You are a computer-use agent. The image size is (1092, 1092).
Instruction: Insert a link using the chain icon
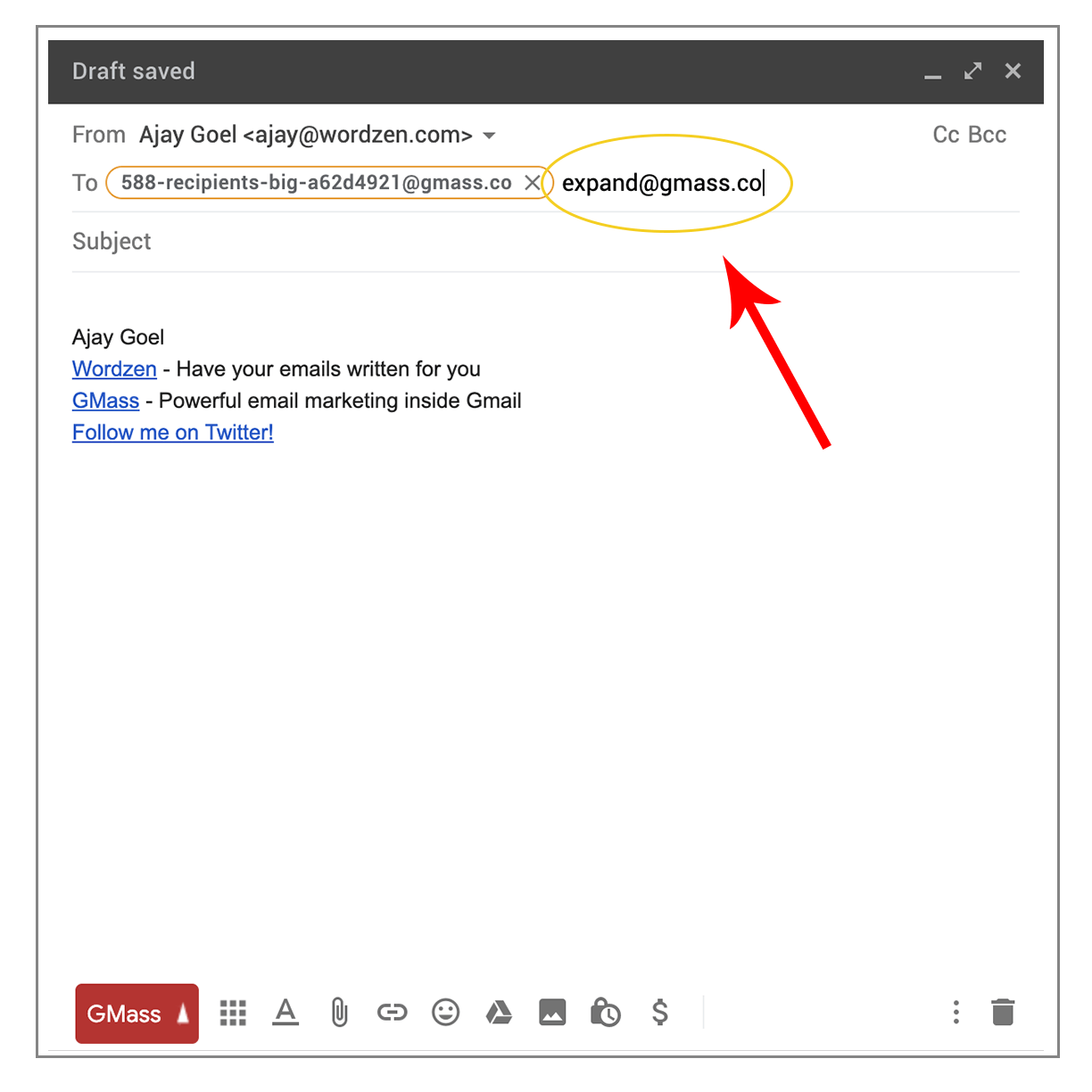click(392, 1013)
